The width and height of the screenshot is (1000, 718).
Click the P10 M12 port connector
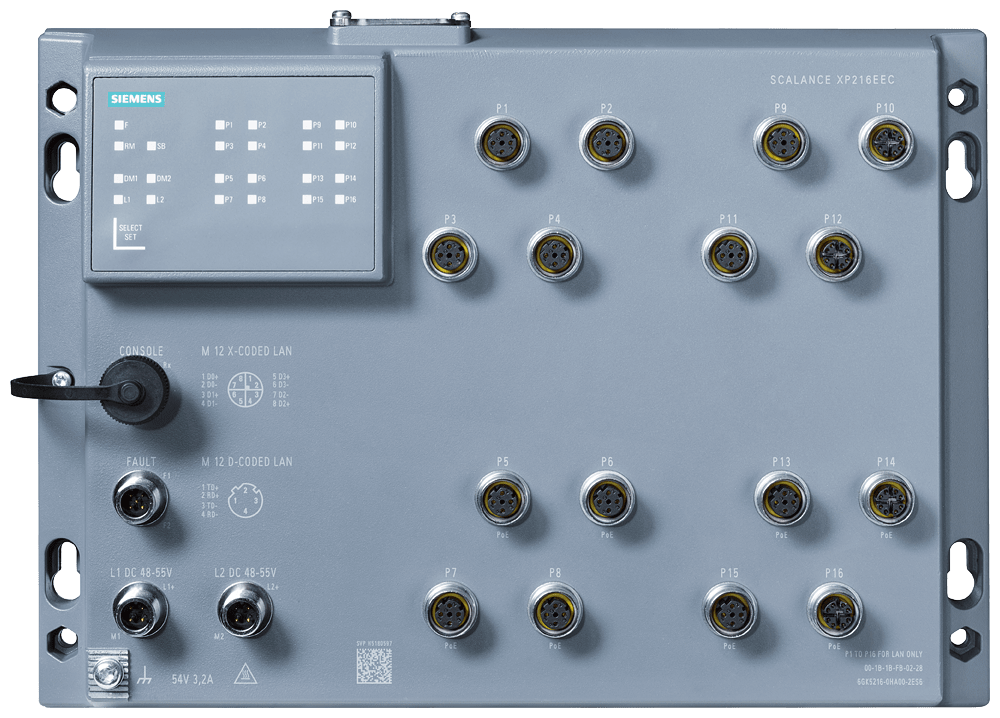click(x=885, y=142)
